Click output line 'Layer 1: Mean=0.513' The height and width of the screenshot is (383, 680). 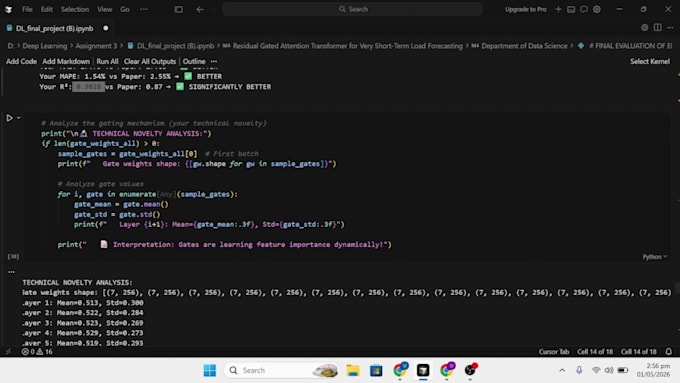[x=82, y=303]
